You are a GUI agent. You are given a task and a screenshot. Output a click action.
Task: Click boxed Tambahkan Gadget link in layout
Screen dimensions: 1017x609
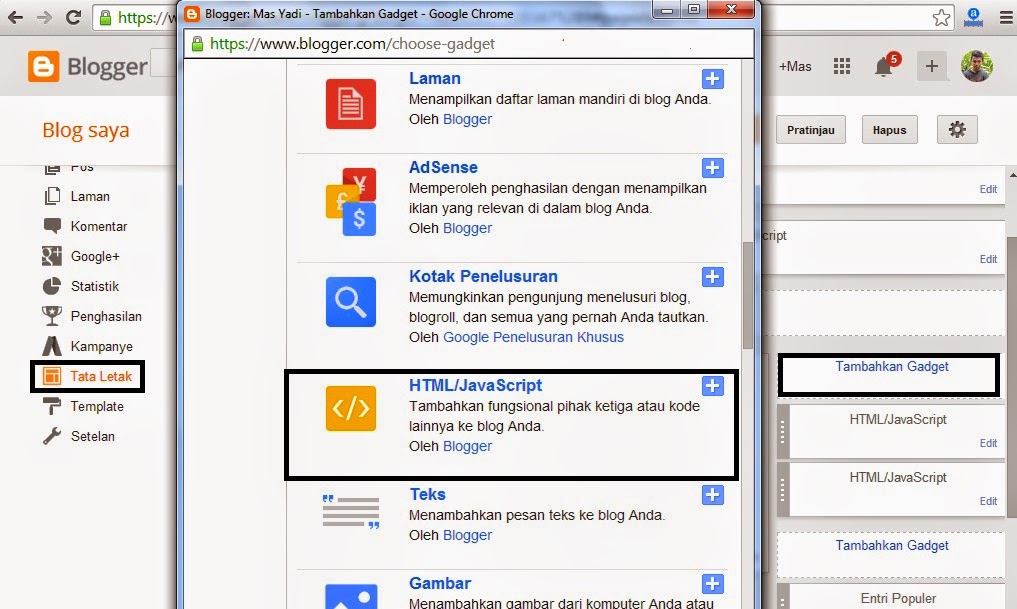pos(892,366)
